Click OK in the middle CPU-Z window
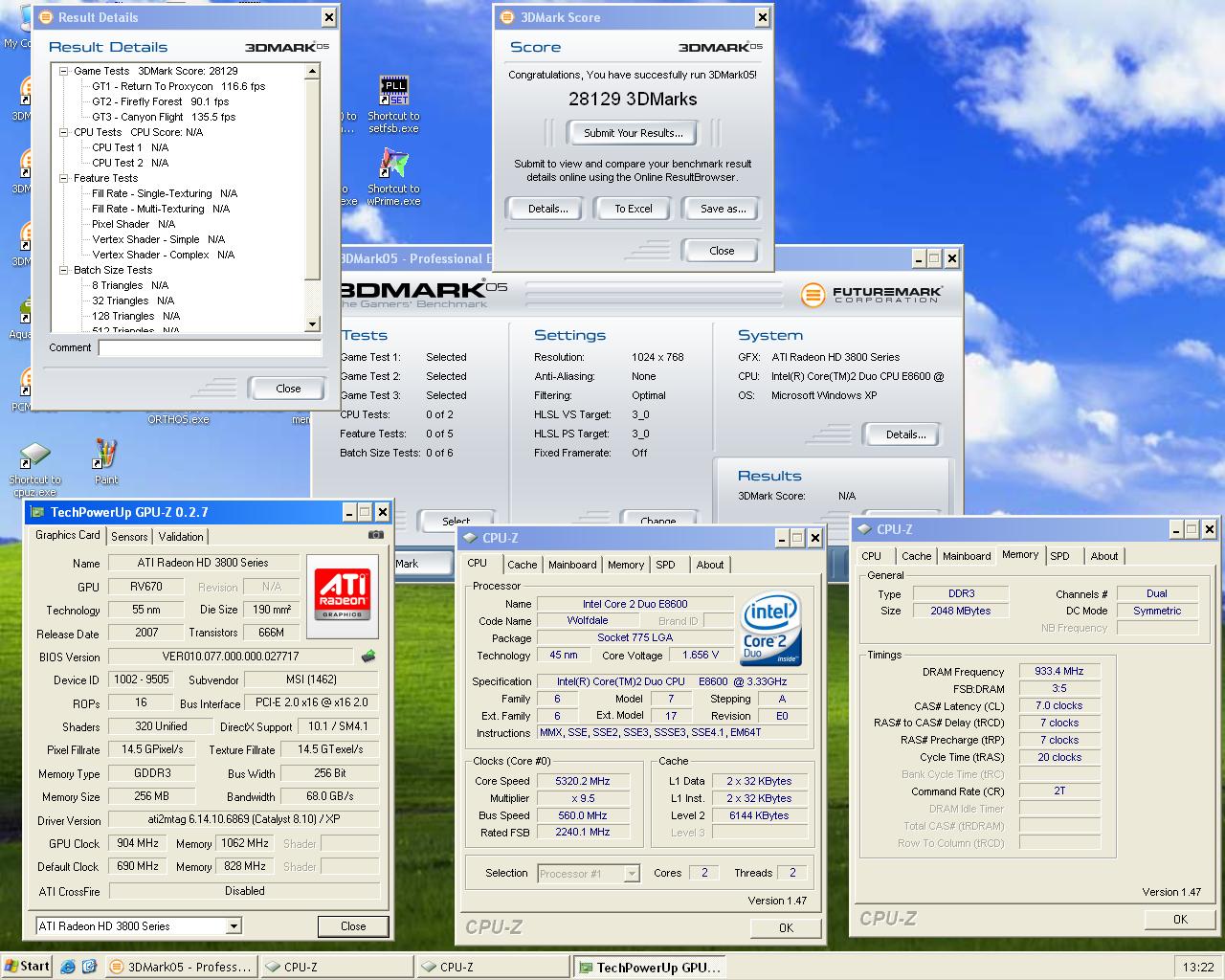The height and width of the screenshot is (980, 1225). click(786, 927)
